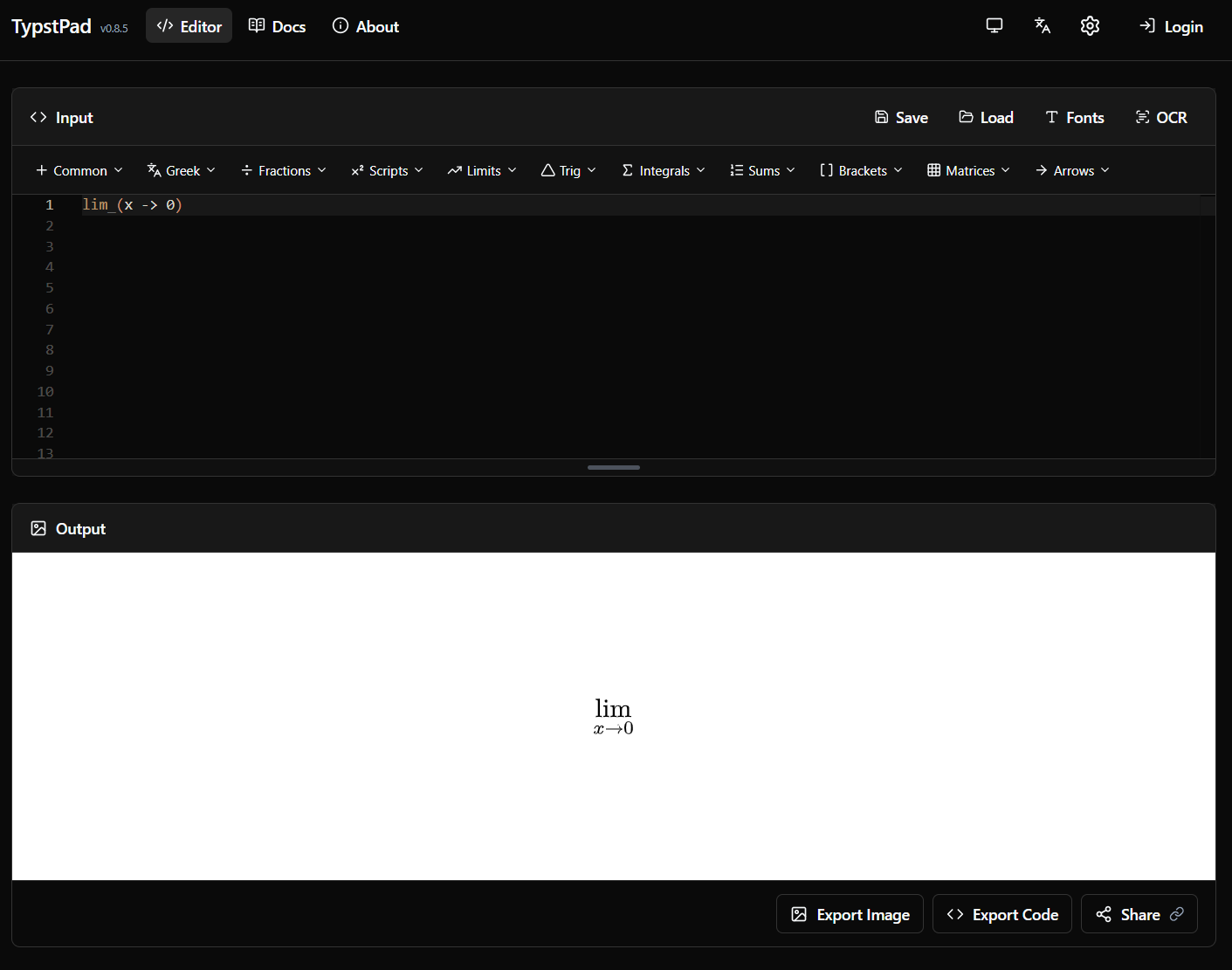Open the Greek letters dropdown
This screenshot has width=1232, height=970.
[182, 171]
